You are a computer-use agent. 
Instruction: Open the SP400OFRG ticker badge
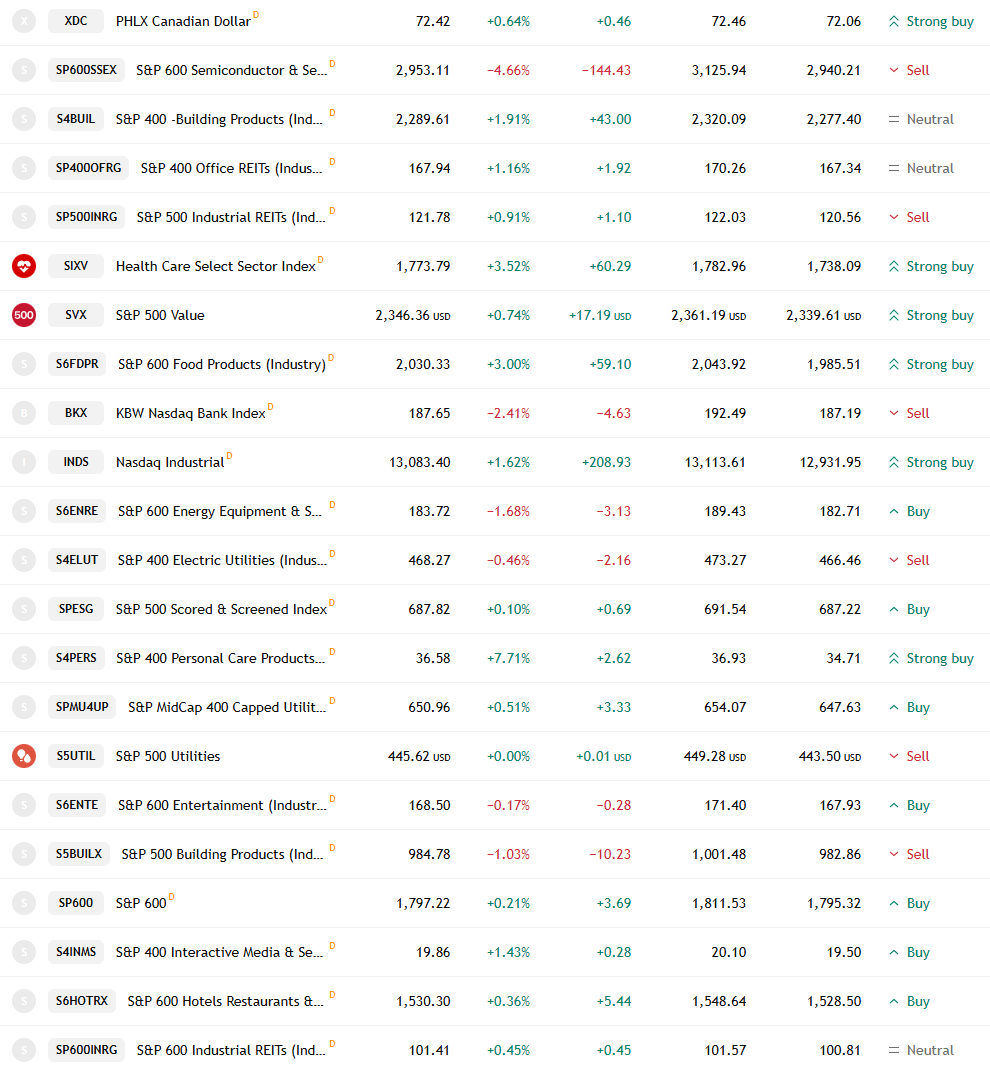88,168
